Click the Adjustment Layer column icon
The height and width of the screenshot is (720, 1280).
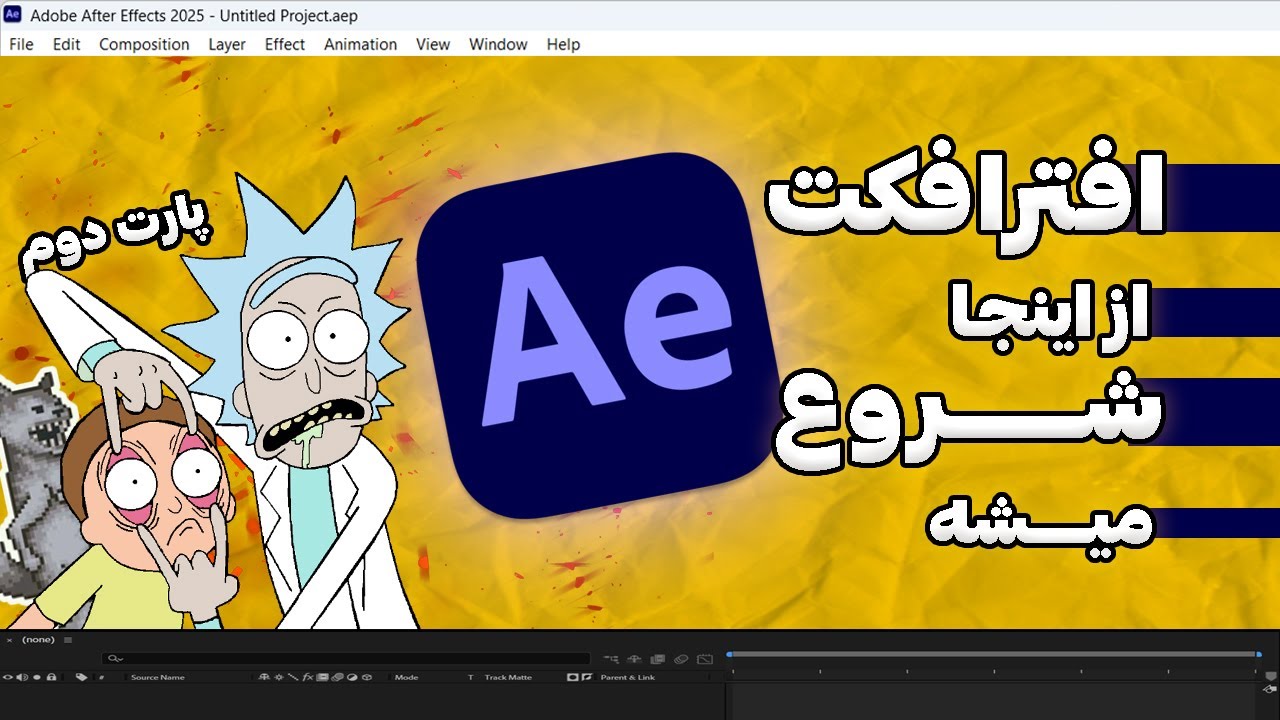pos(352,677)
